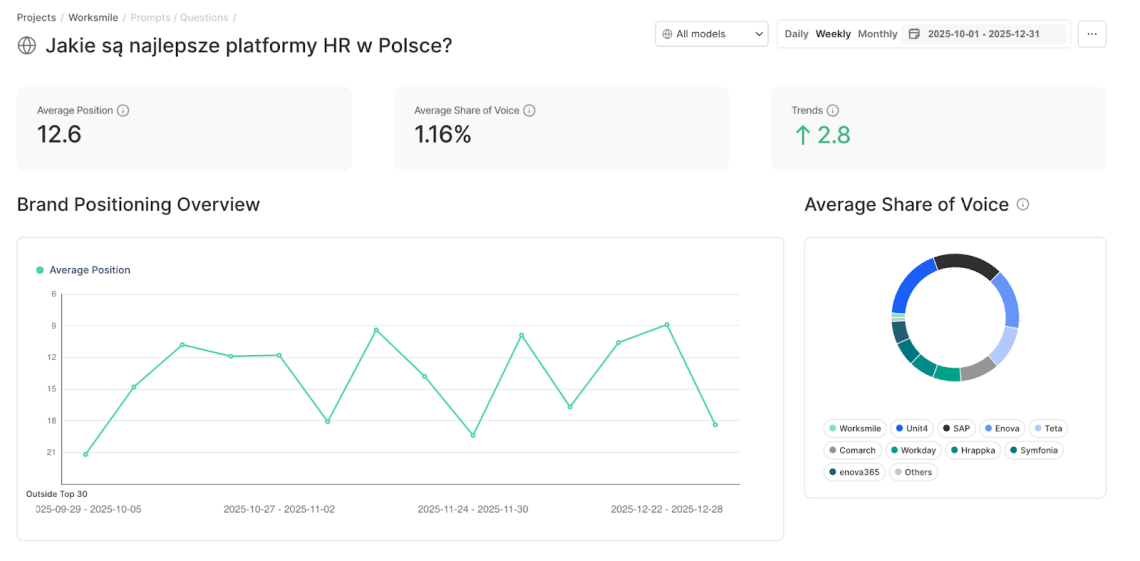This screenshot has width=1140, height=561.
Task: Toggle the Worksmile legend chip
Action: click(x=855, y=428)
